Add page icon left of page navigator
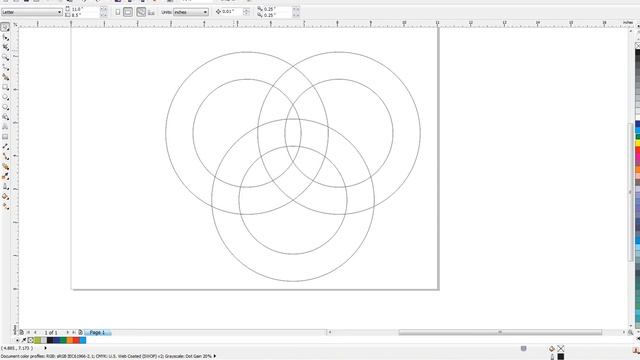Image resolution: width=640 pixels, height=360 pixels. [21, 332]
